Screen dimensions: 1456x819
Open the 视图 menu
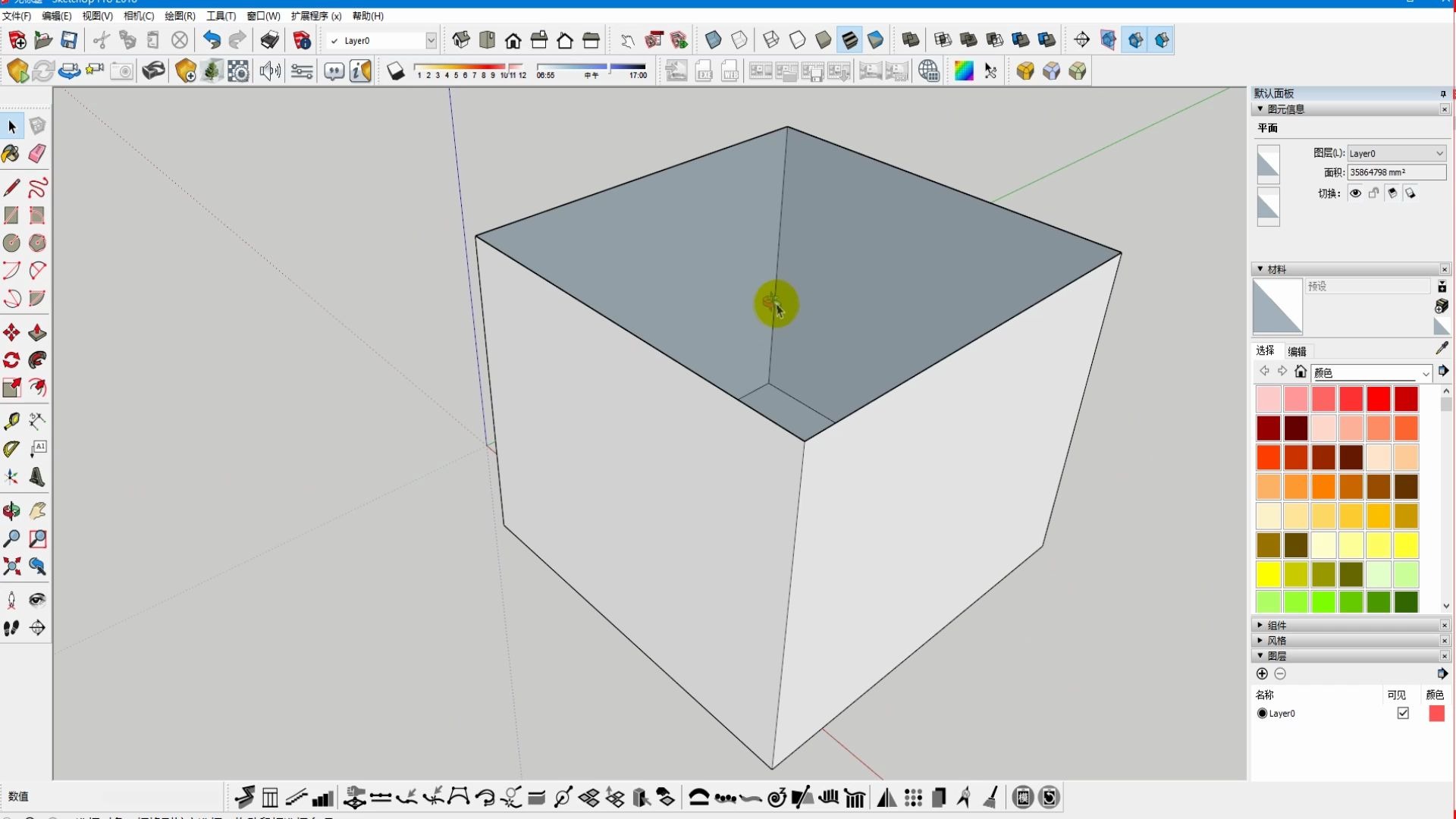96,15
